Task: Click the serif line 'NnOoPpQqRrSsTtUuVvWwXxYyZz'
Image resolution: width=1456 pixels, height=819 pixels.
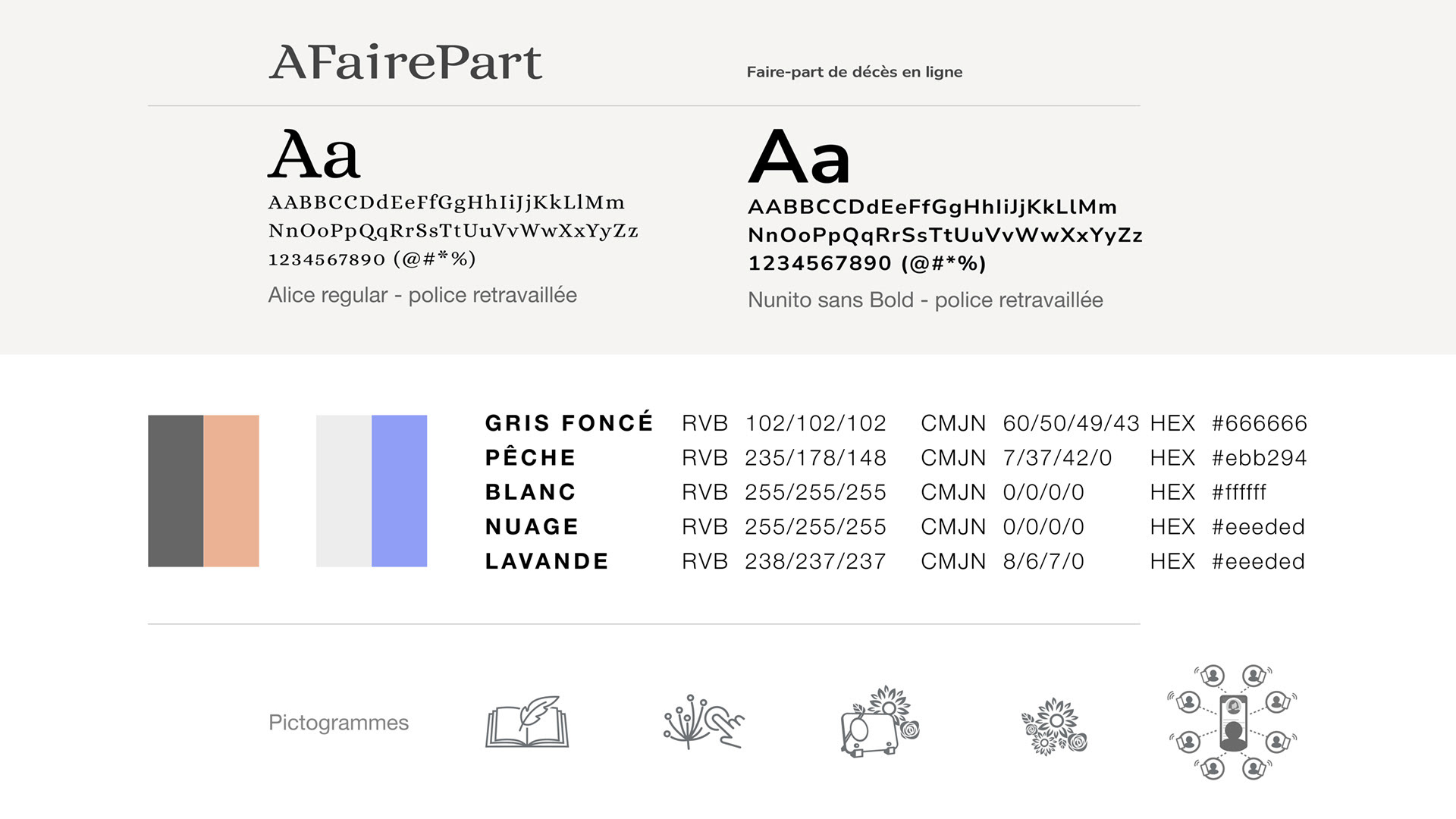Action: click(x=453, y=231)
